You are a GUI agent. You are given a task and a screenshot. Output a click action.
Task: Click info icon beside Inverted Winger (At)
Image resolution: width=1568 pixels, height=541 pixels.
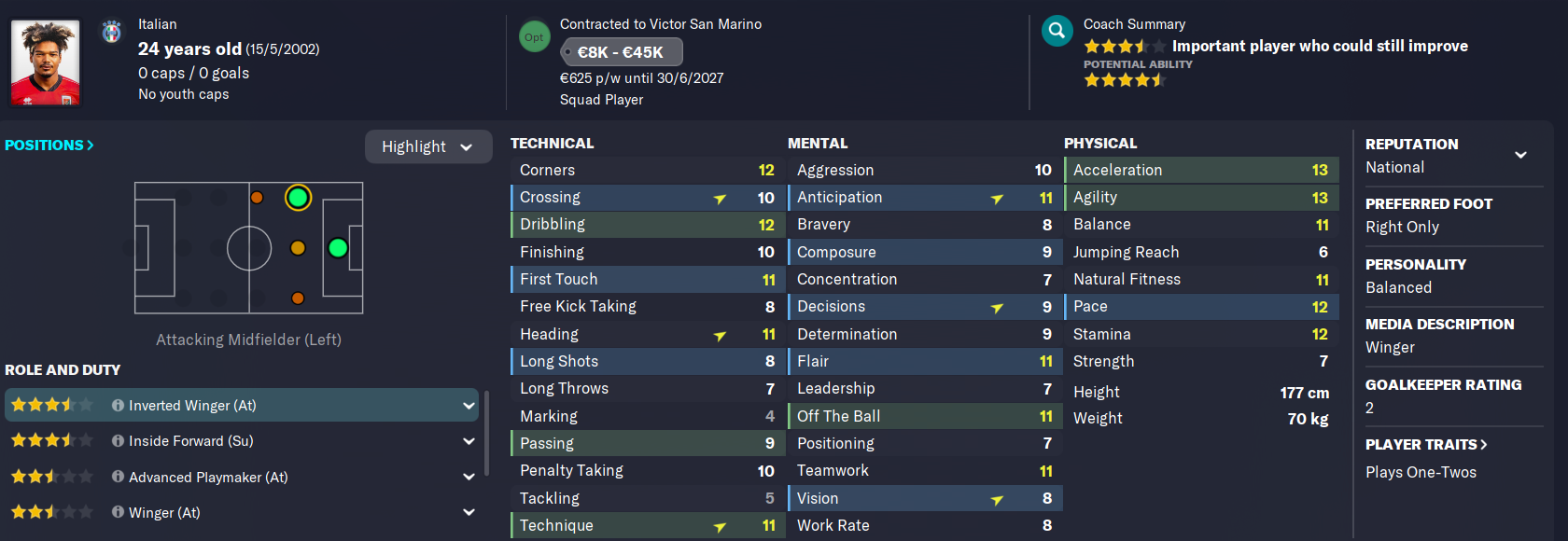click(x=118, y=405)
